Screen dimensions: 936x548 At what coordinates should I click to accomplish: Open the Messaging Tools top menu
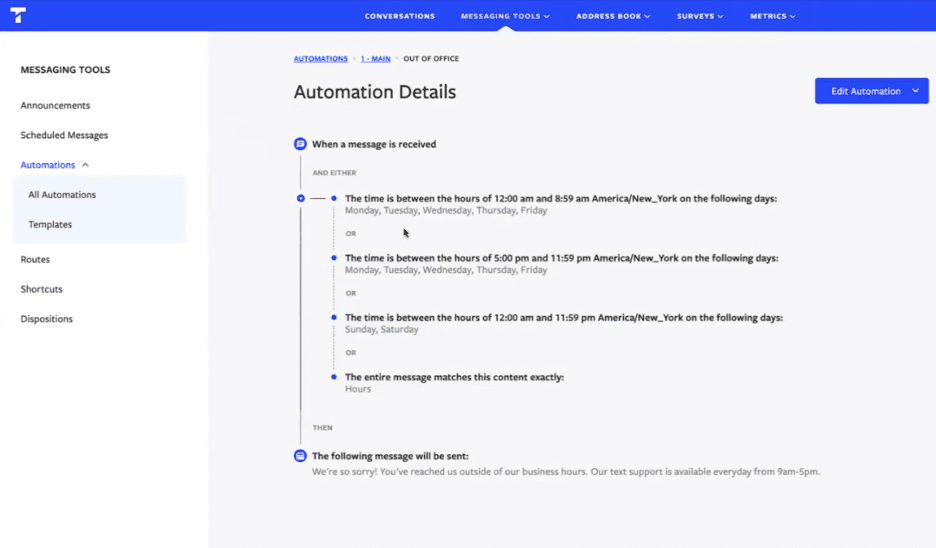pos(505,16)
